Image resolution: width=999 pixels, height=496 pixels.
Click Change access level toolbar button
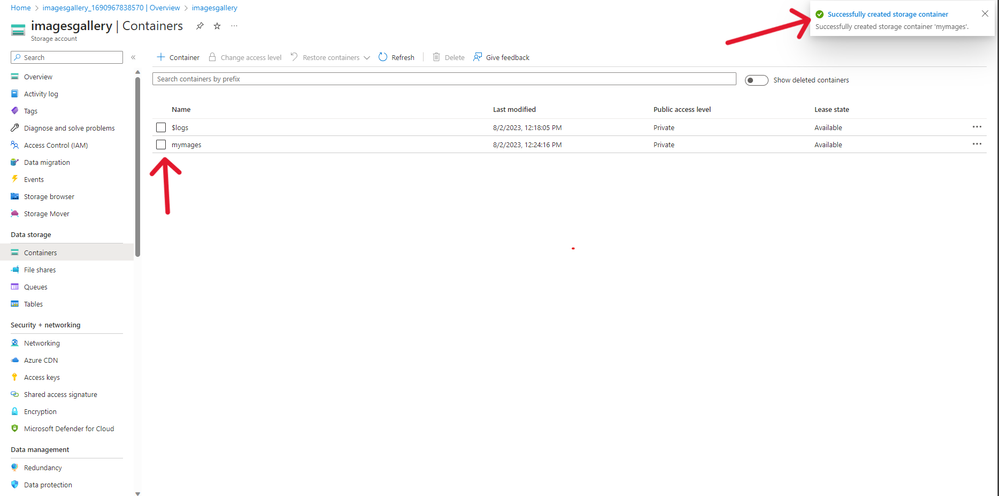[x=245, y=57]
